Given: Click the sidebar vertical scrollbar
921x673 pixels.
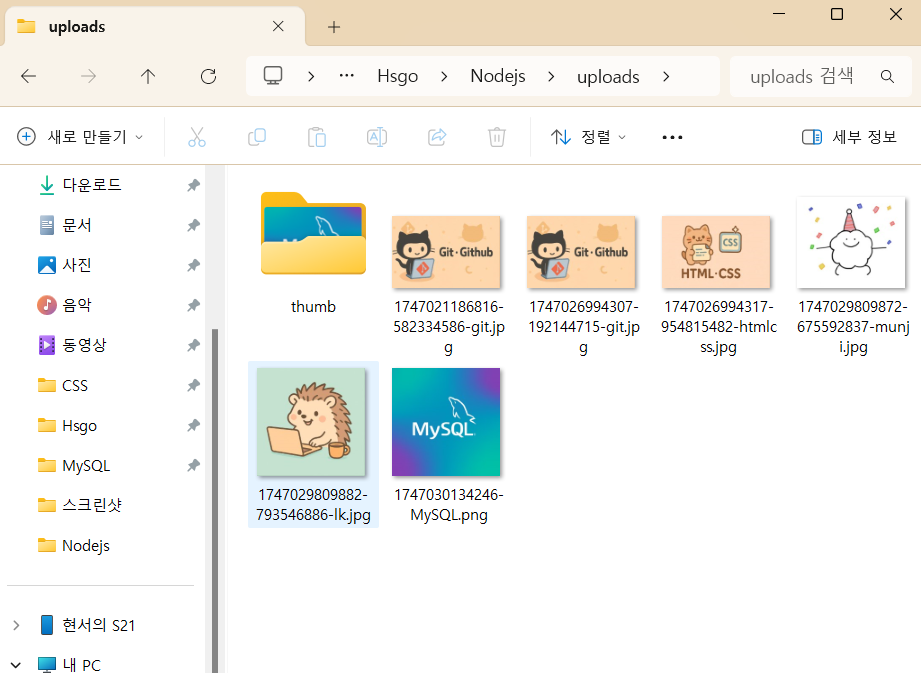Looking at the screenshot, I should pyautogui.click(x=215, y=500).
